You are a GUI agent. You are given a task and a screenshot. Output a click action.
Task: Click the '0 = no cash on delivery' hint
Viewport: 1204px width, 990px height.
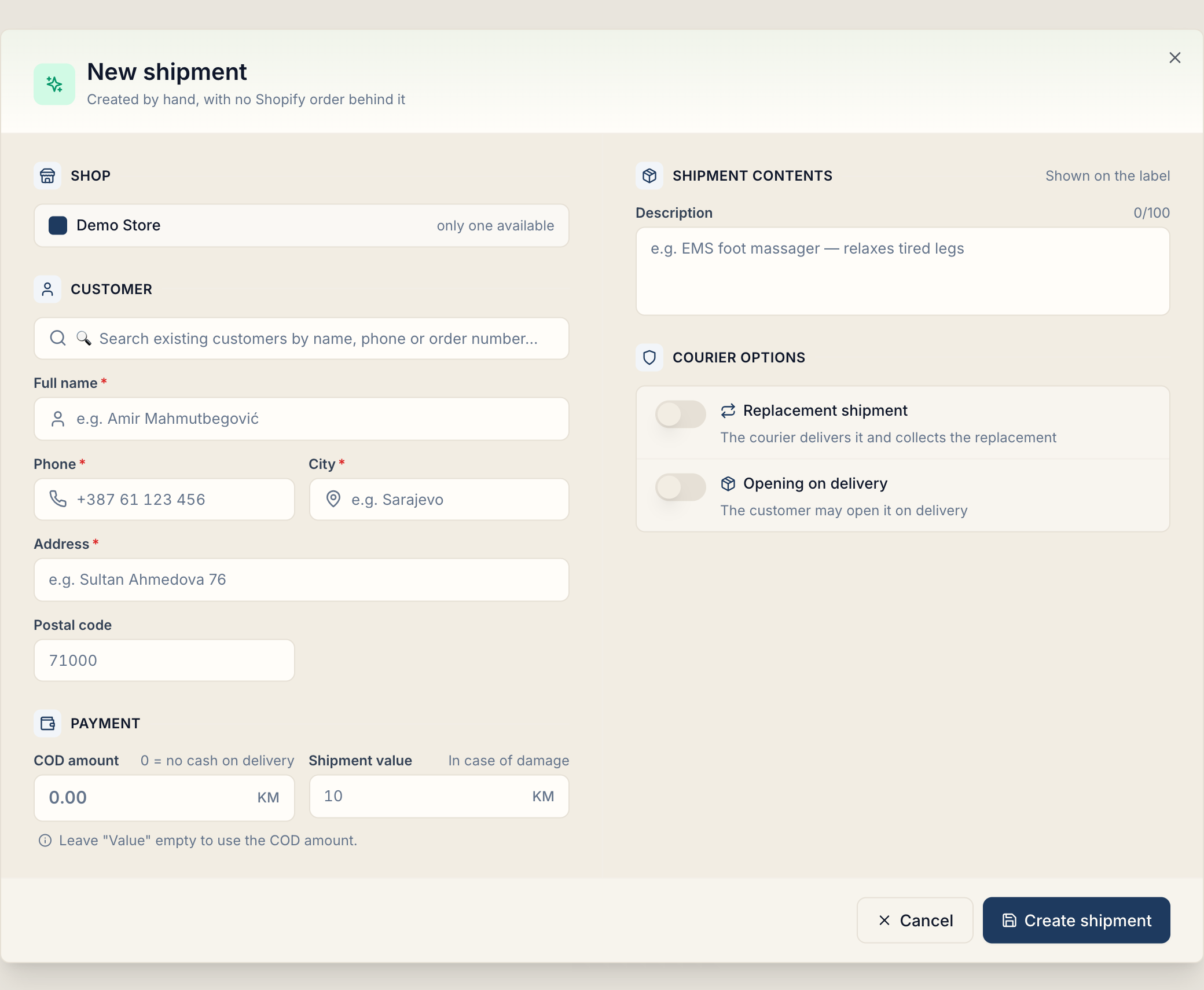pos(218,760)
